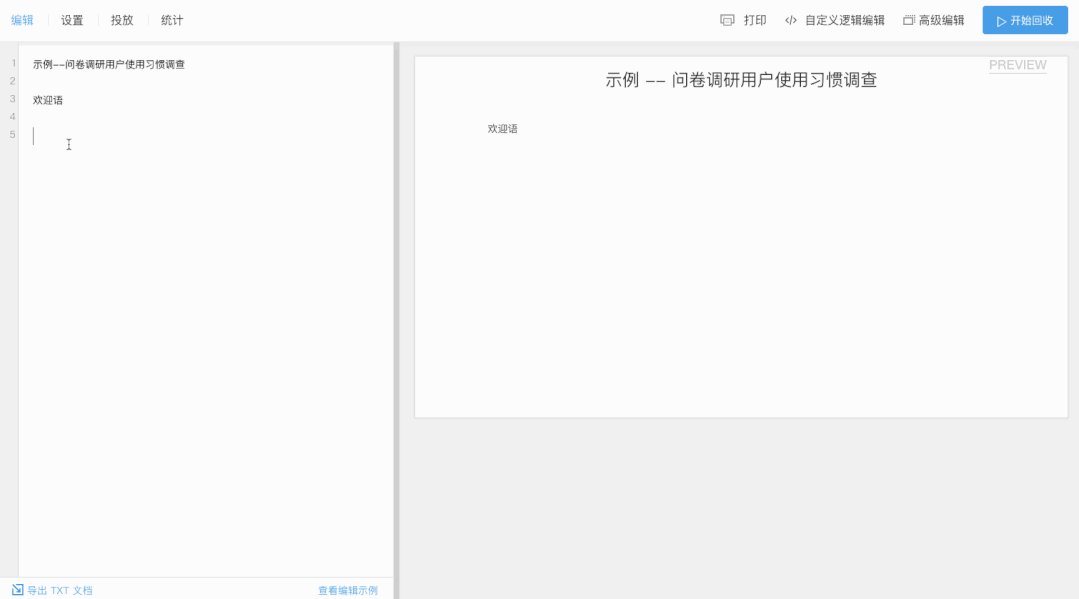1079x599 pixels.
Task: Click line number 1 in the gutter
Action: pos(13,63)
